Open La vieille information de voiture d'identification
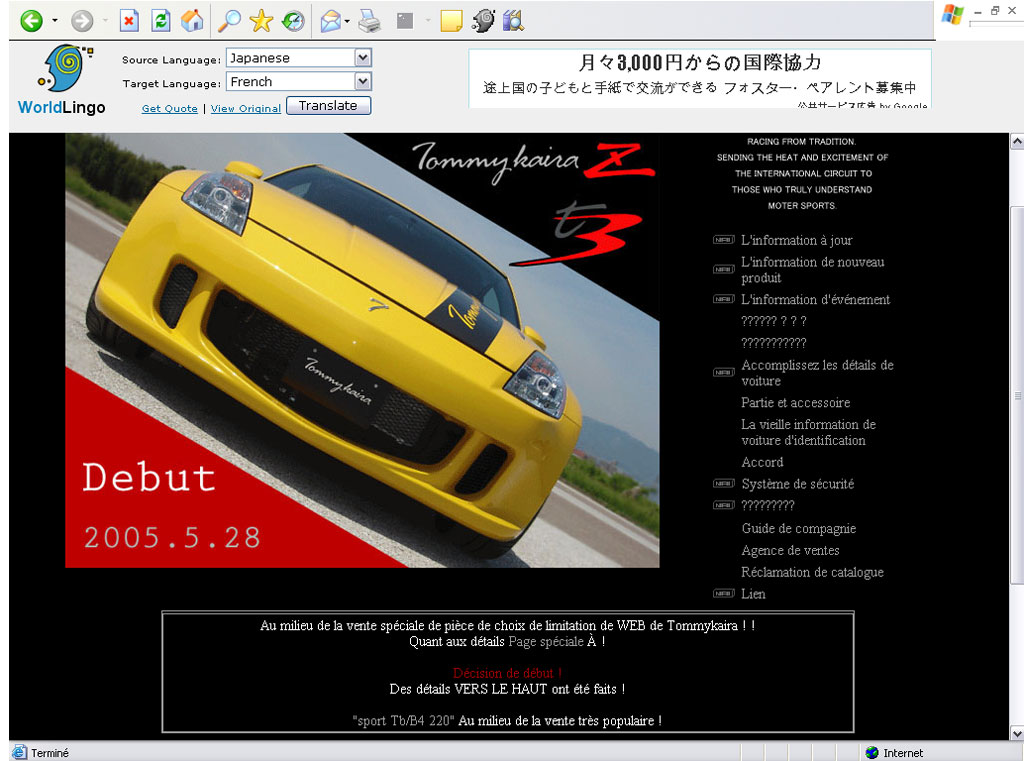This screenshot has height=761, width=1024. point(808,432)
